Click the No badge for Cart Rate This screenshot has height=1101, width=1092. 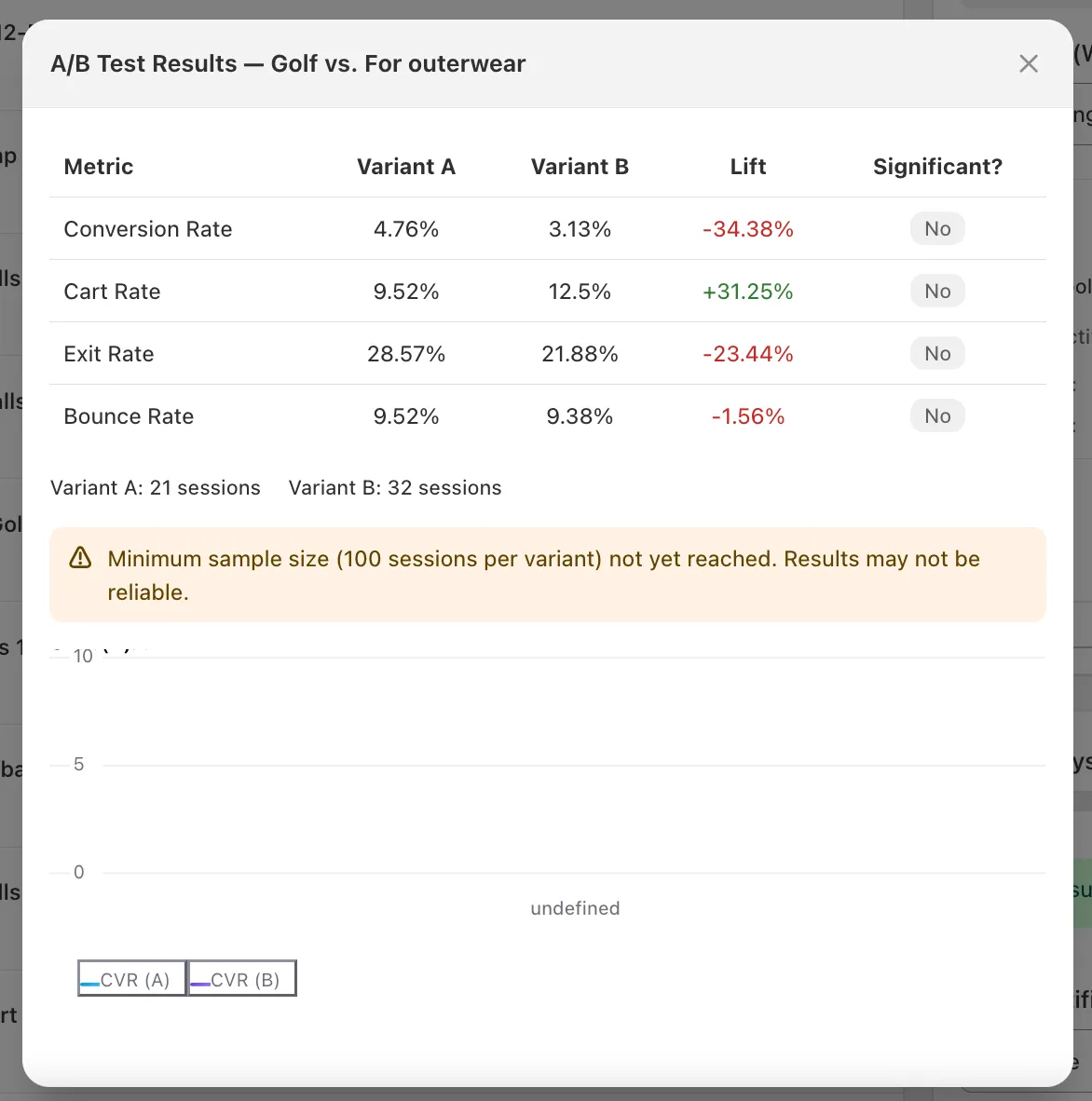click(x=936, y=291)
